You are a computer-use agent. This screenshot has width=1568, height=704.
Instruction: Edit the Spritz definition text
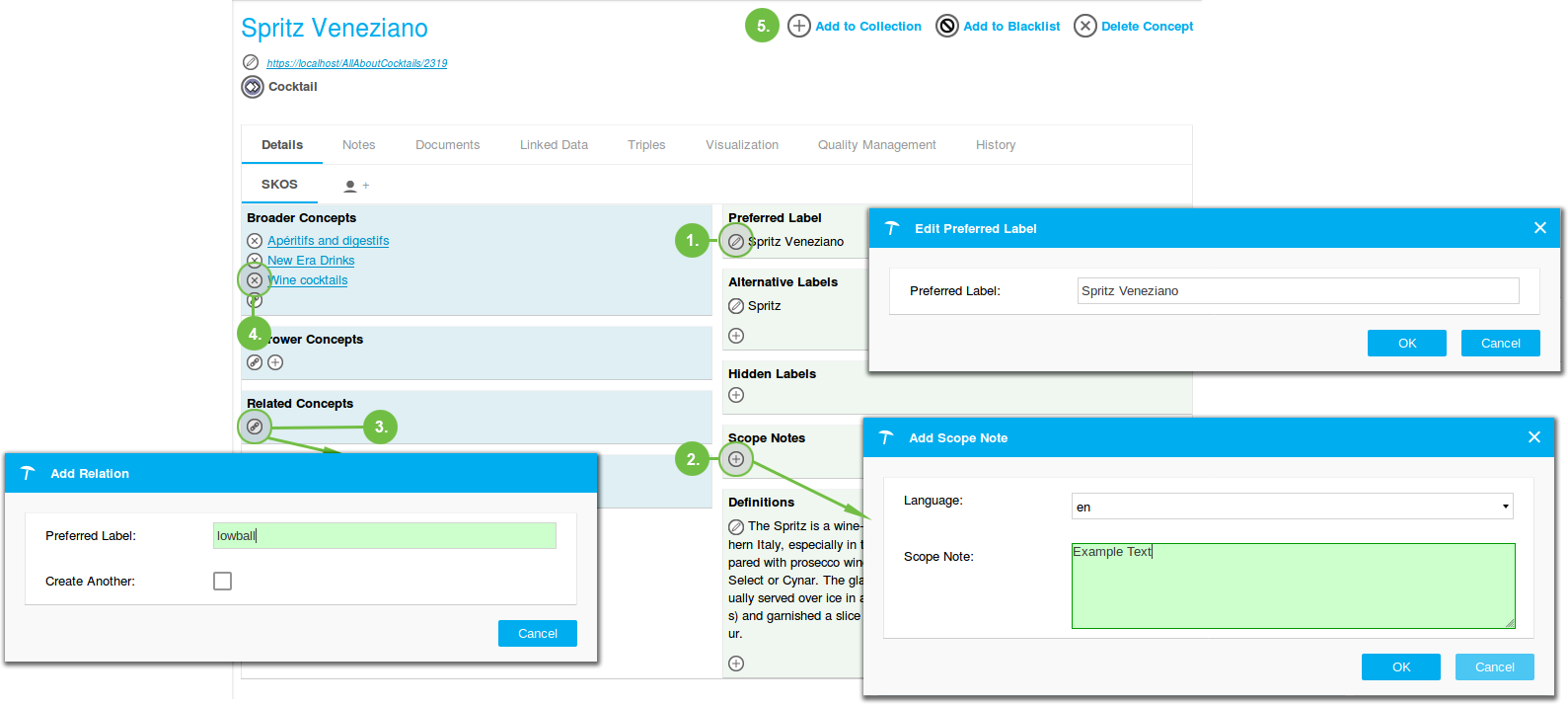click(x=736, y=527)
